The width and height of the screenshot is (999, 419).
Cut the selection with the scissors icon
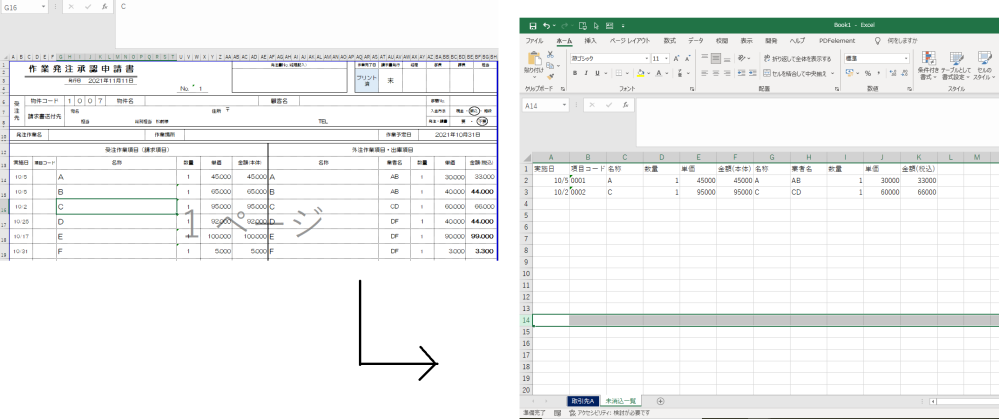pyautogui.click(x=550, y=55)
